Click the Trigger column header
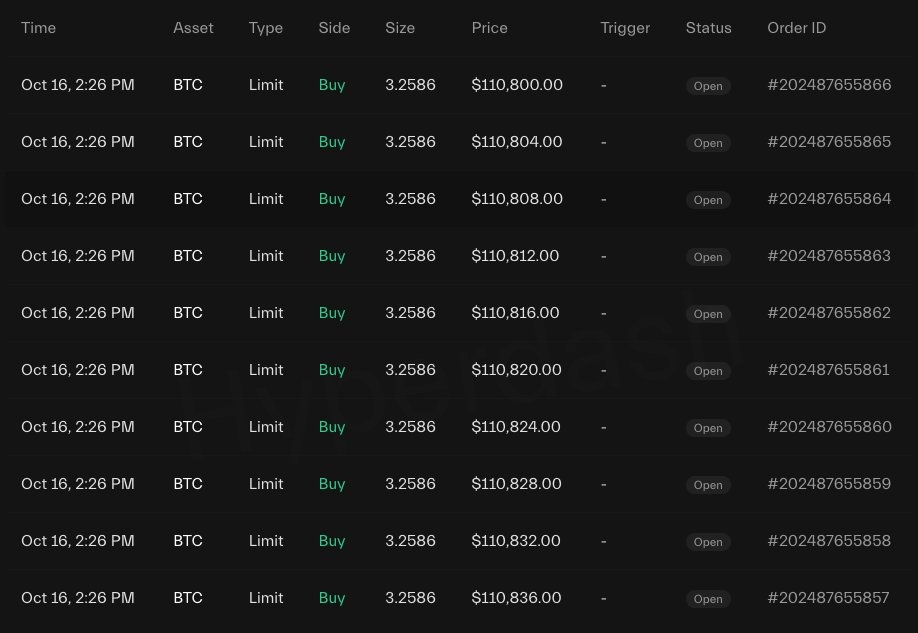The width and height of the screenshot is (918, 633). (x=625, y=28)
